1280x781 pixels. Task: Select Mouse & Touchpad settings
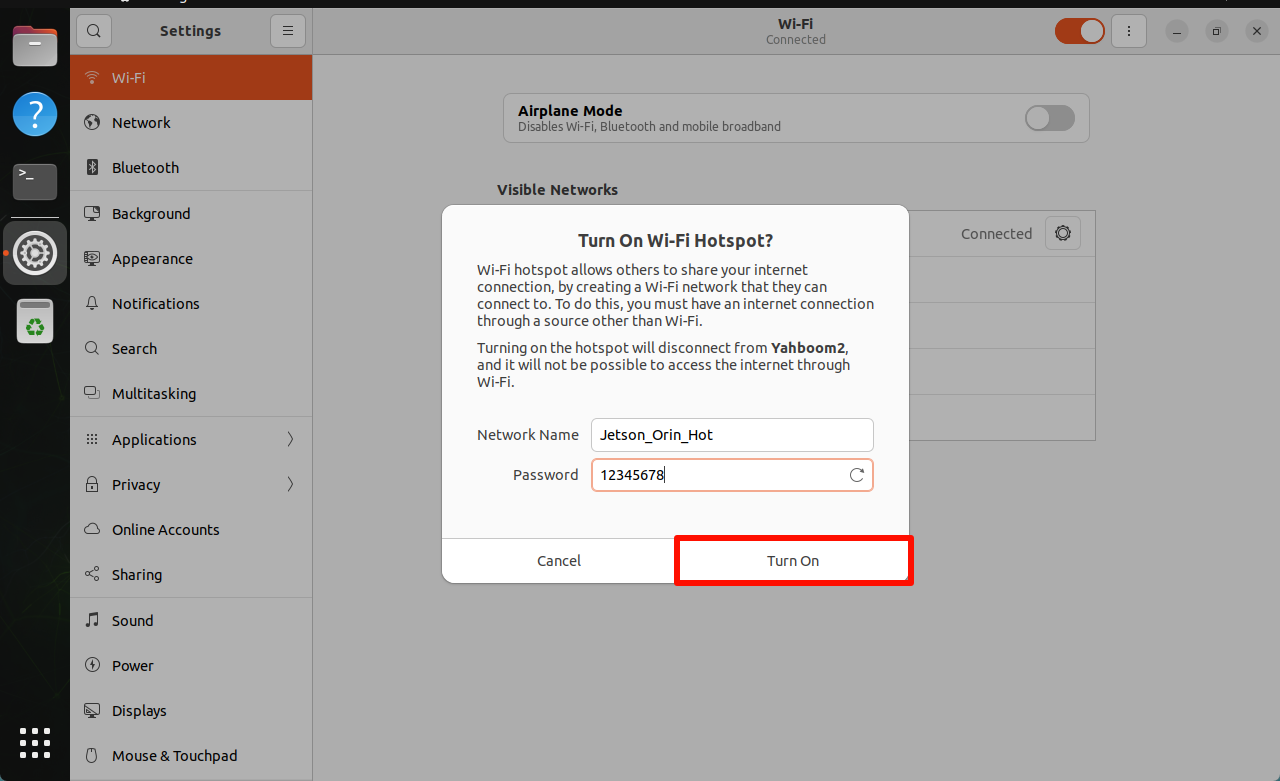pos(191,755)
